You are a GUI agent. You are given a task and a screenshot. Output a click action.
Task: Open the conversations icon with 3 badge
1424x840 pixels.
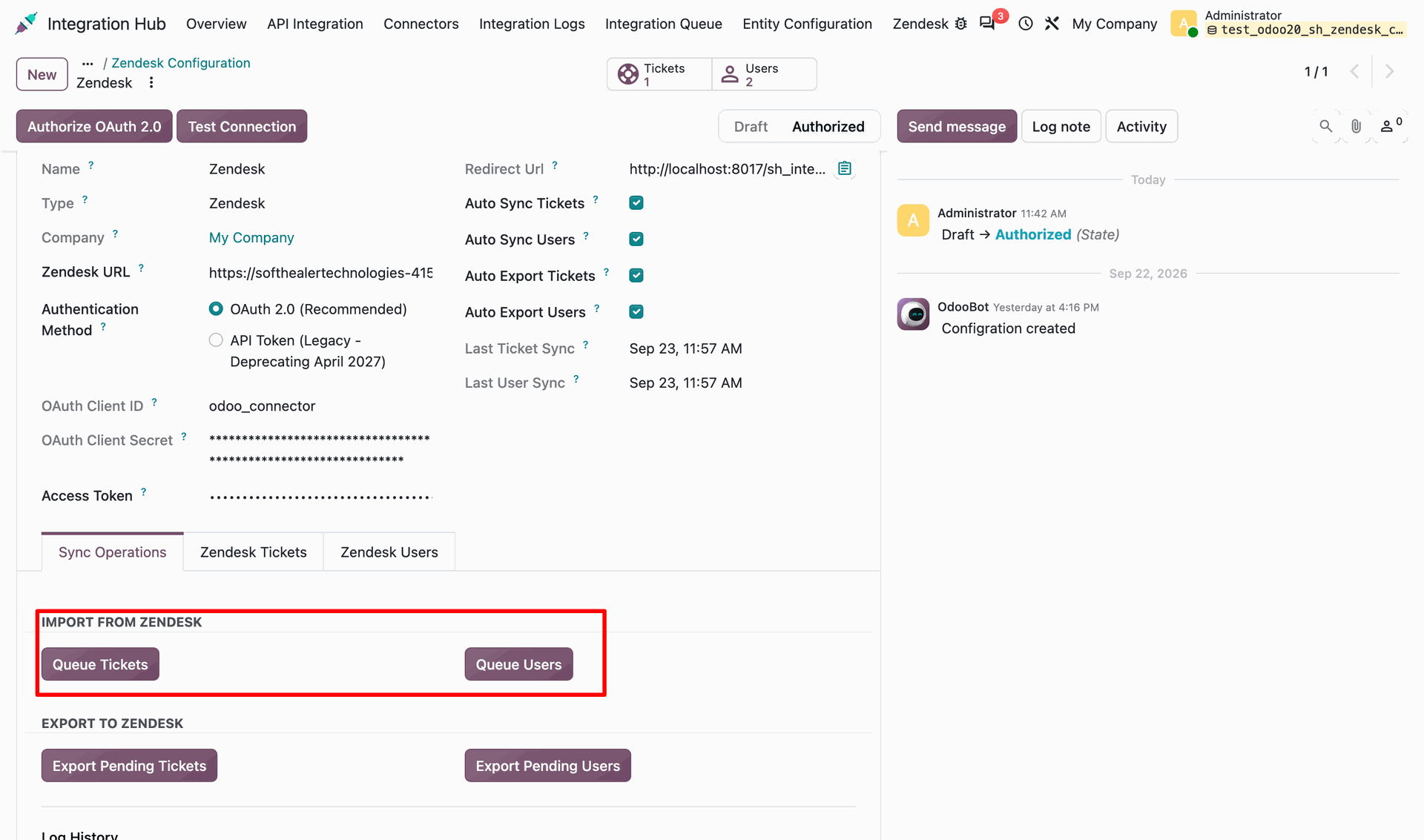[987, 24]
